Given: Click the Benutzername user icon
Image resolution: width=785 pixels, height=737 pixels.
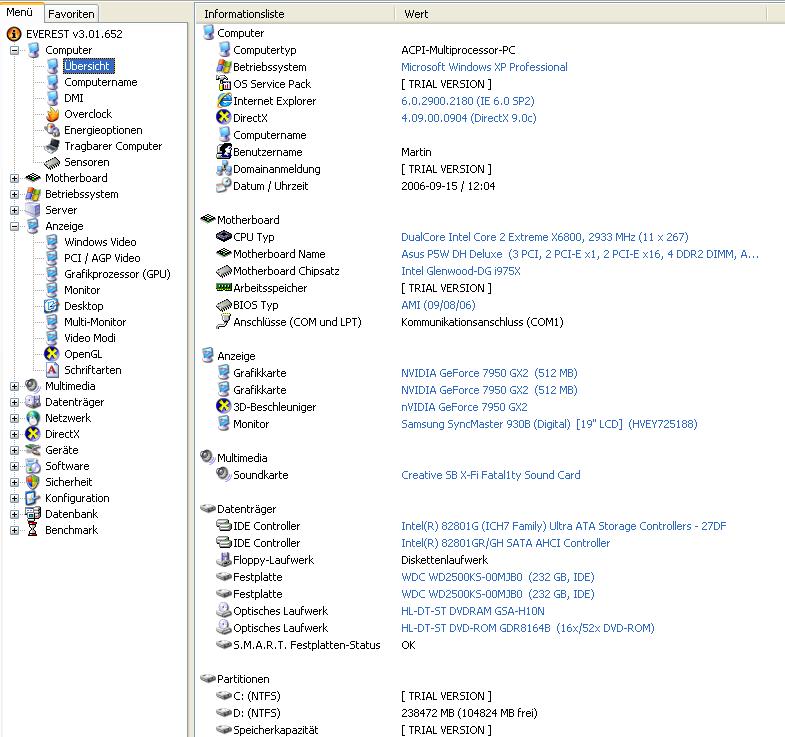Looking at the screenshot, I should [224, 152].
